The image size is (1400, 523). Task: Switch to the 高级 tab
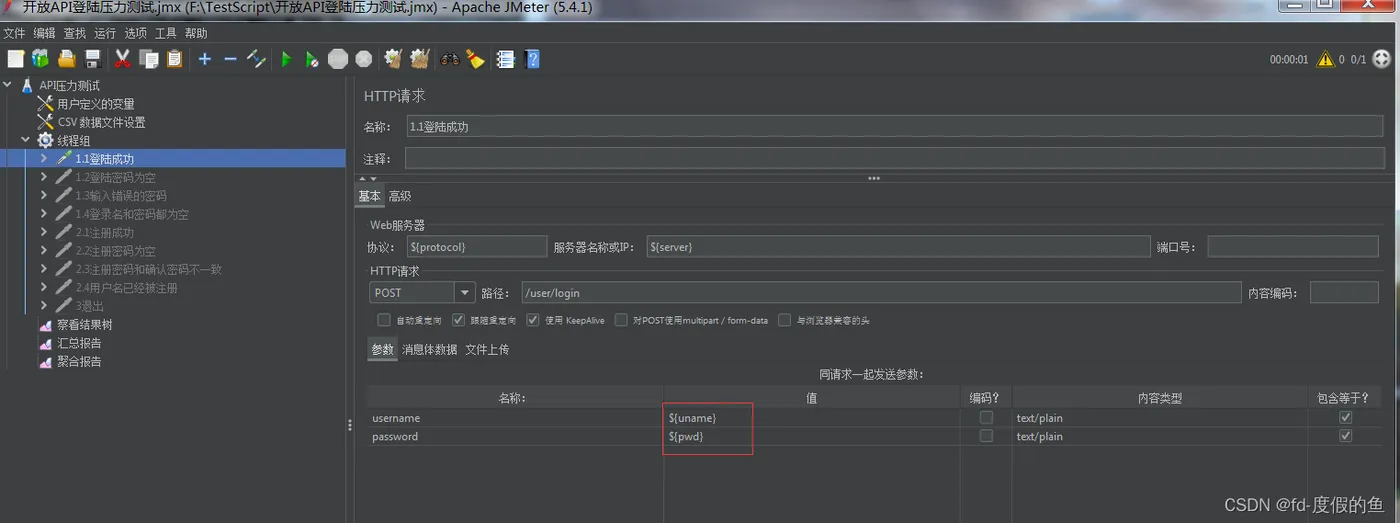[400, 196]
